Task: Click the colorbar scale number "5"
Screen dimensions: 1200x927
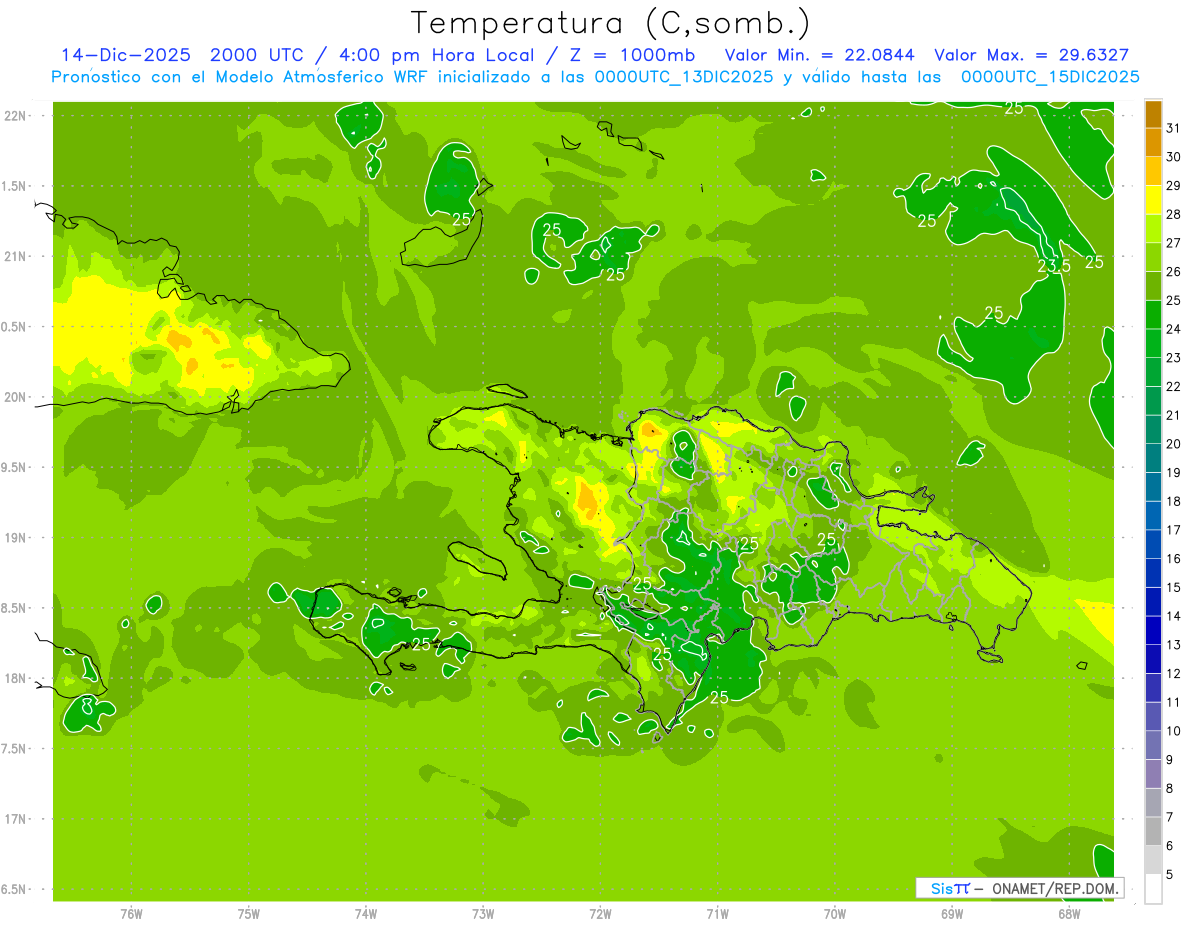Action: pyautogui.click(x=1170, y=874)
